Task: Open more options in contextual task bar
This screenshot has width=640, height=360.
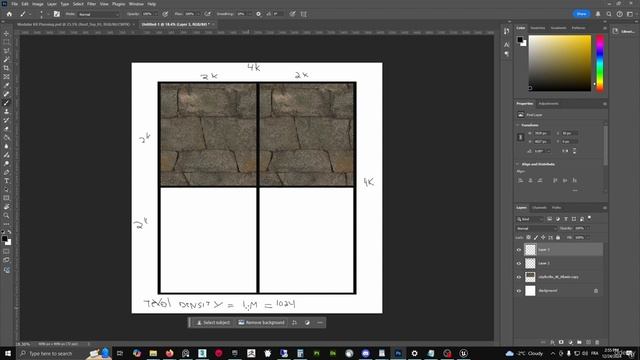Action: (320, 323)
